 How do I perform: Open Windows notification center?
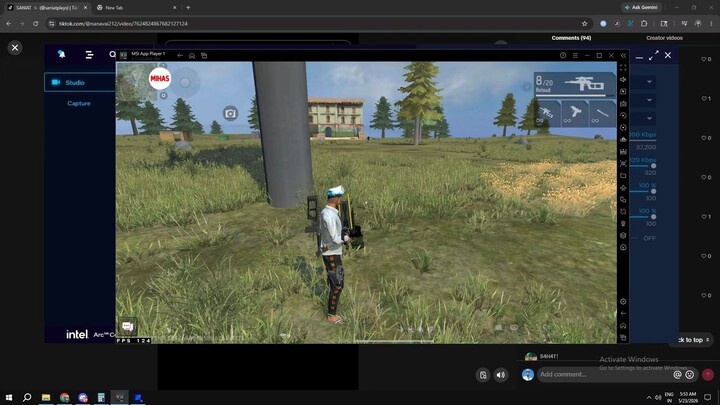[708, 398]
